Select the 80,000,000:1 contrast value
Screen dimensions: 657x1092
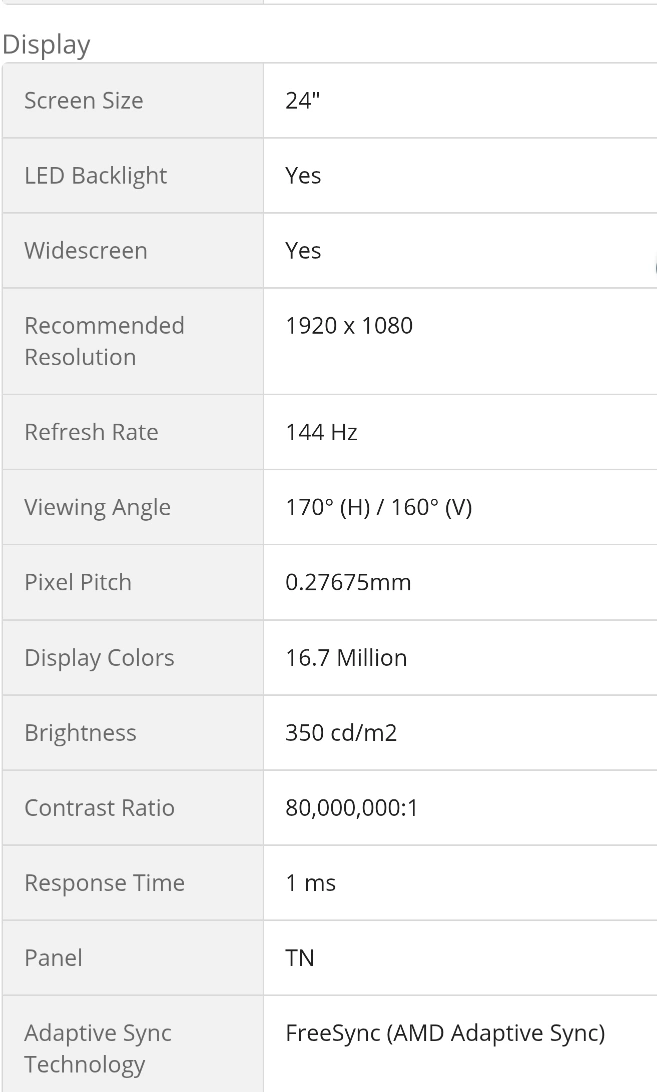point(352,807)
